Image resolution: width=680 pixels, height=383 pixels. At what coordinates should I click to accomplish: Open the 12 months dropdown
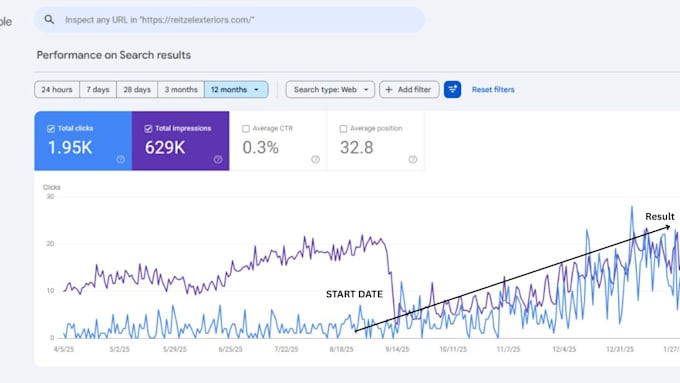point(236,90)
